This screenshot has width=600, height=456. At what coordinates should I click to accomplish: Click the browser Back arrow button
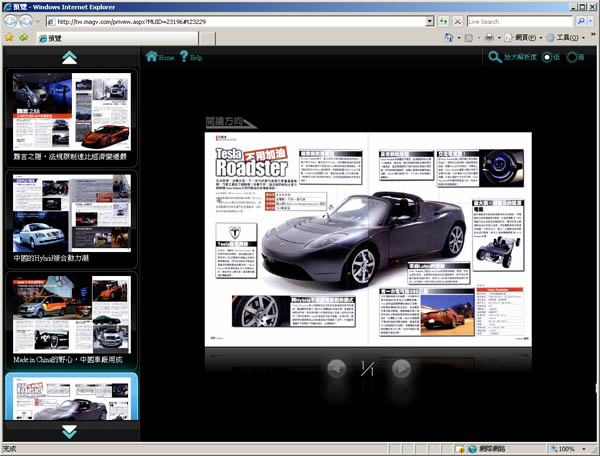pyautogui.click(x=11, y=21)
